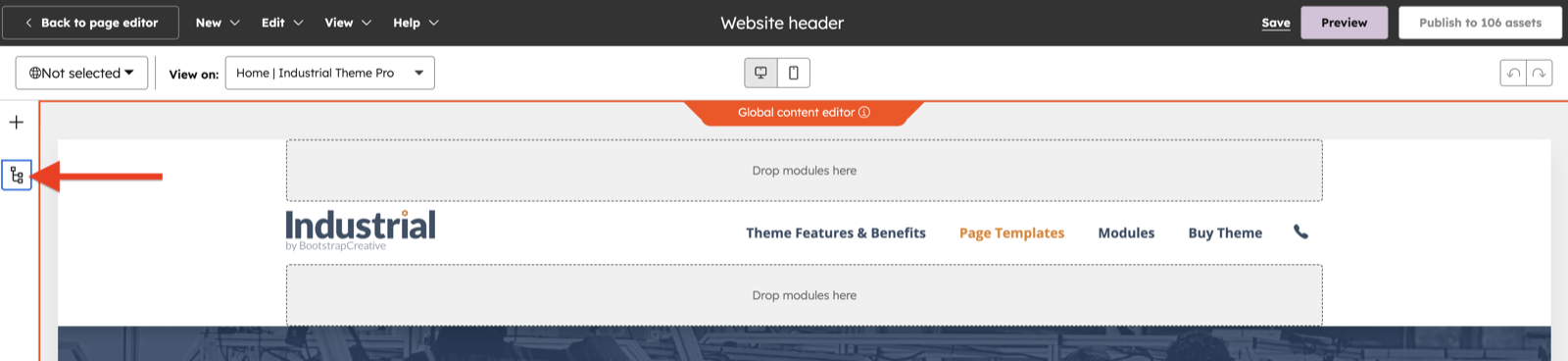Click the Industrial logo

pyautogui.click(x=361, y=230)
